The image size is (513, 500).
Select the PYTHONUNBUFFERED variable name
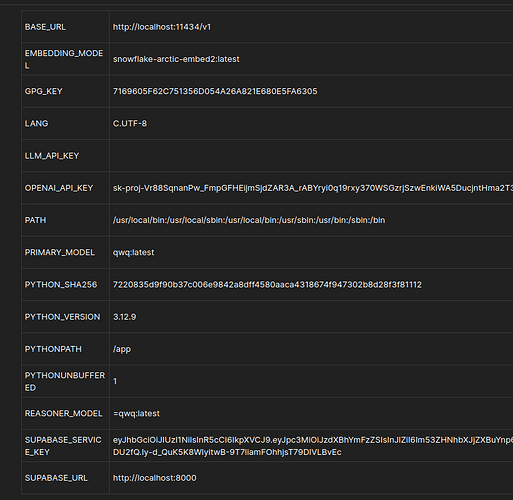[x=65, y=381]
